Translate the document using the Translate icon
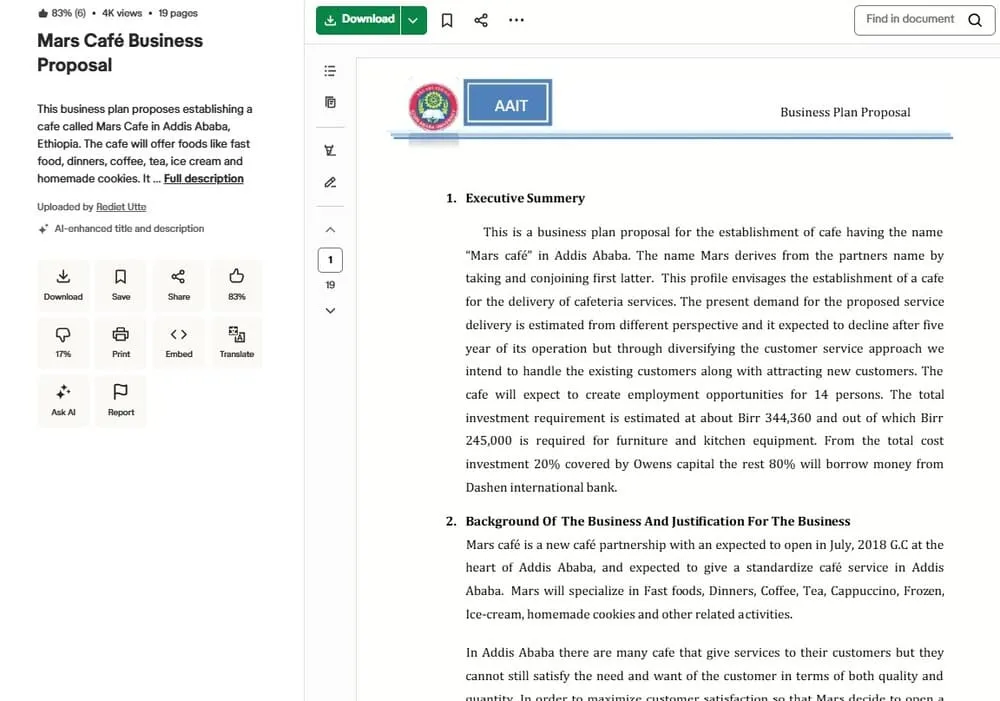The height and width of the screenshot is (701, 1000). (x=237, y=341)
